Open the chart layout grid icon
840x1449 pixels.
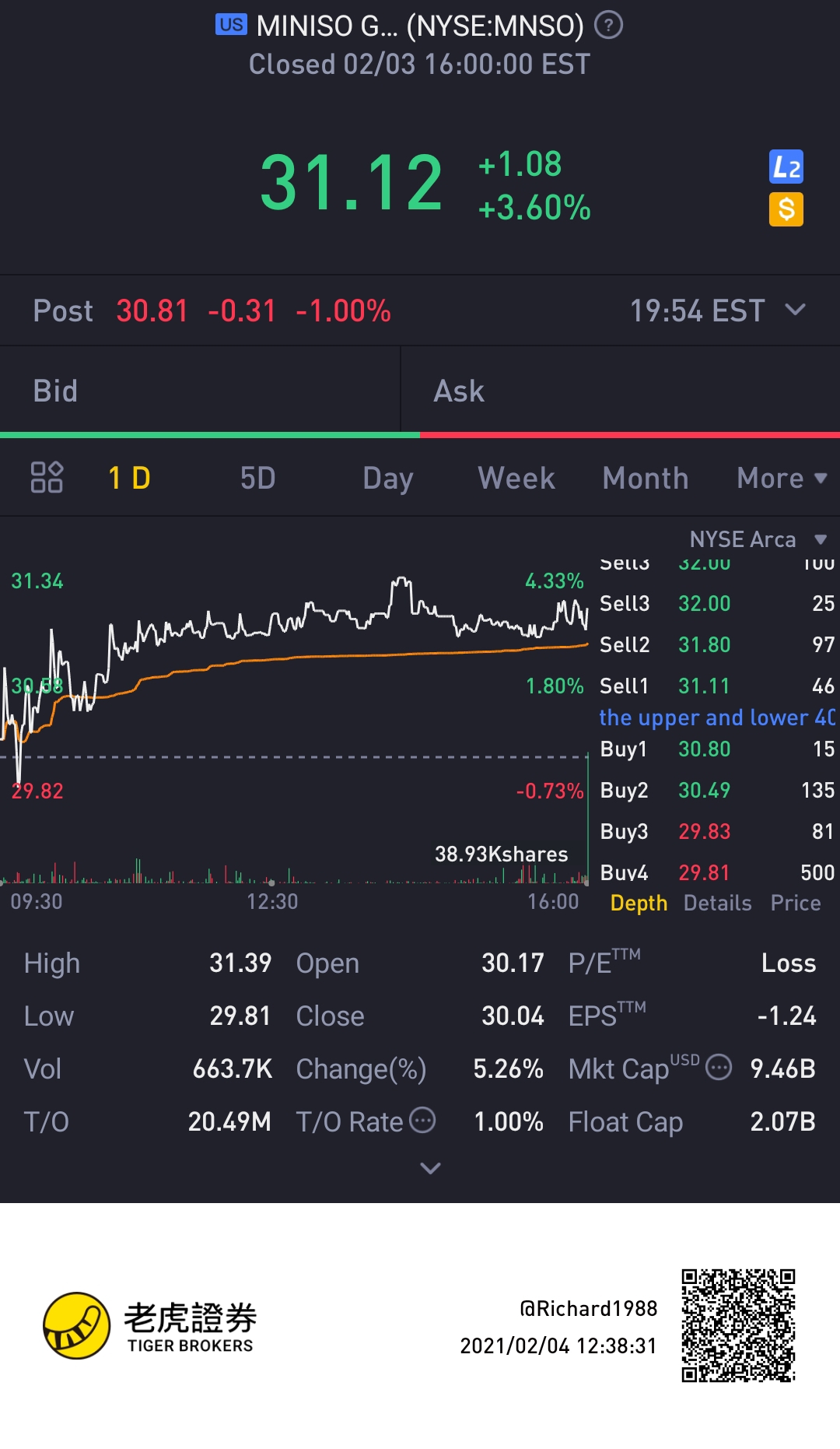tap(47, 478)
